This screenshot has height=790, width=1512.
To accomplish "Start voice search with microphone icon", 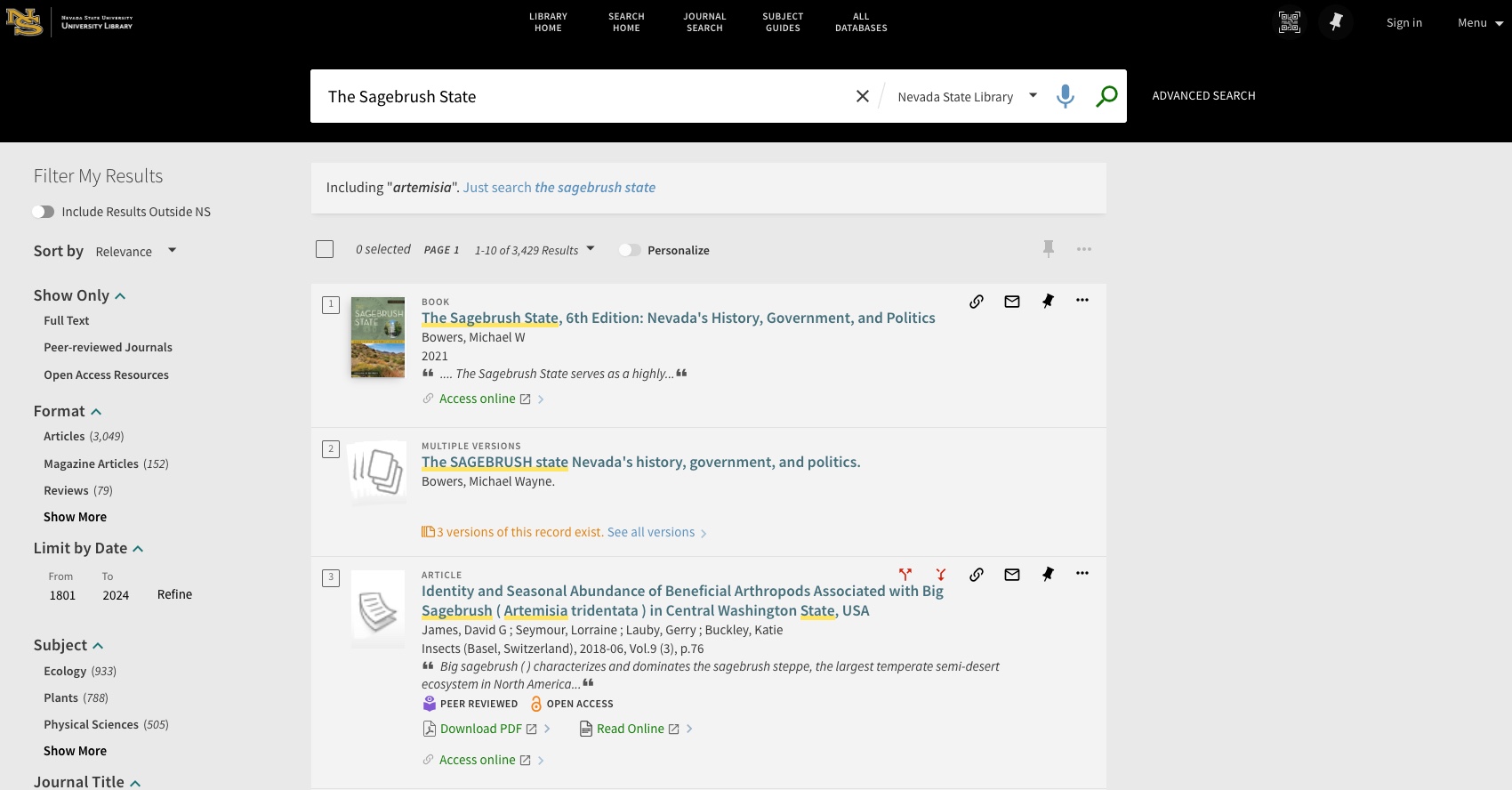I will click(1065, 96).
